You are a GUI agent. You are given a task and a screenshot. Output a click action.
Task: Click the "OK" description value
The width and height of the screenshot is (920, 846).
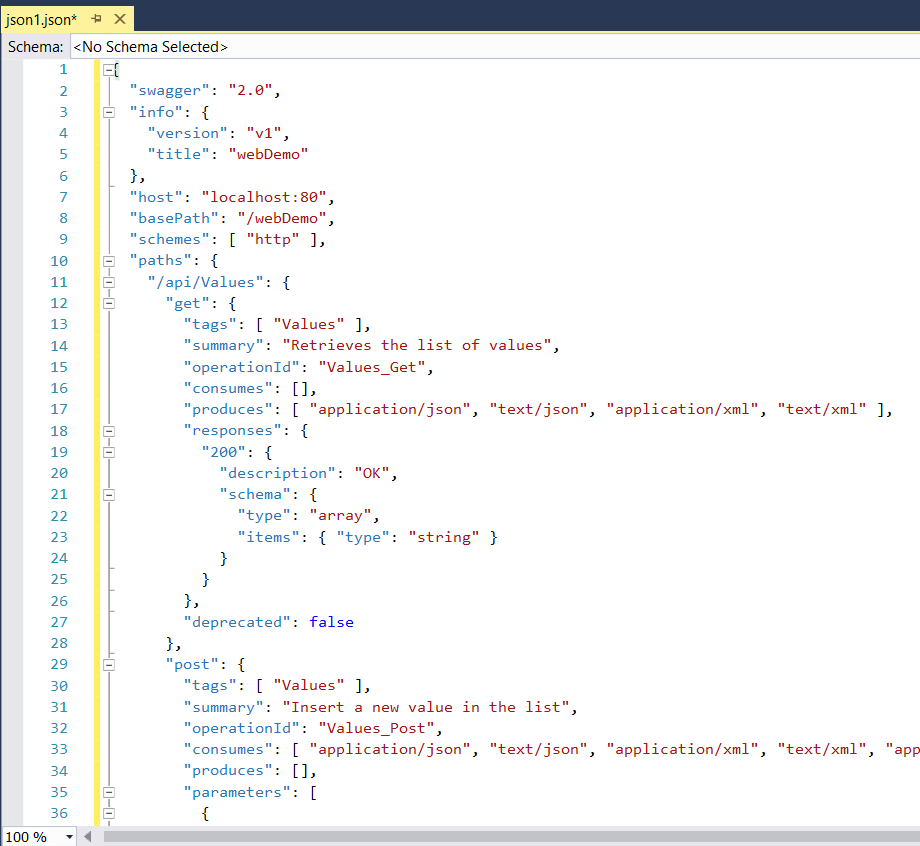click(x=371, y=473)
